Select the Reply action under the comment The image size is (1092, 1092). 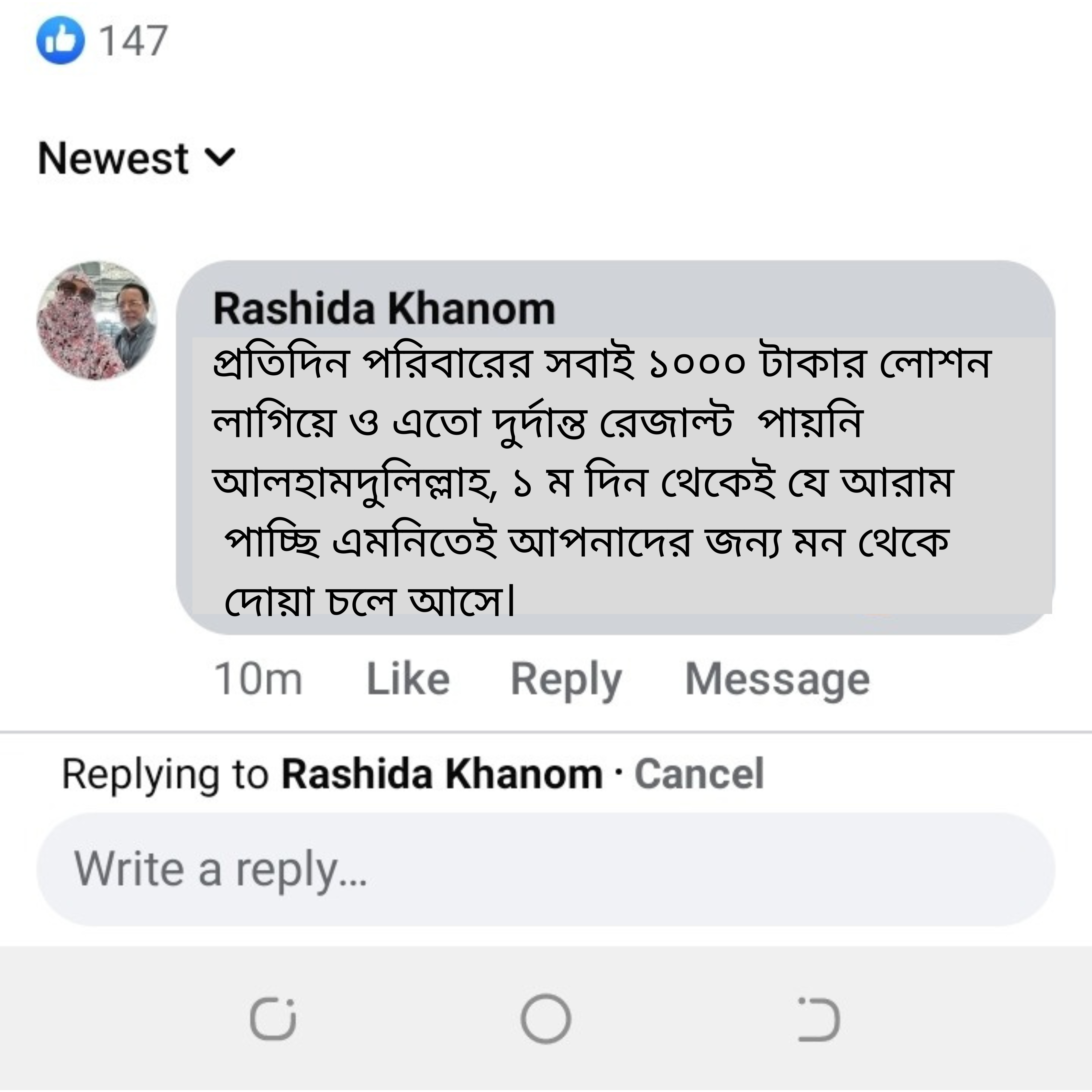(x=565, y=676)
